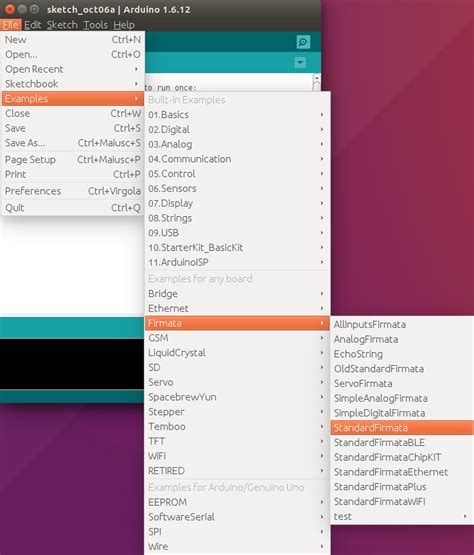Expand the LiquidCrystal library examples
The image size is (474, 555).
237,353
